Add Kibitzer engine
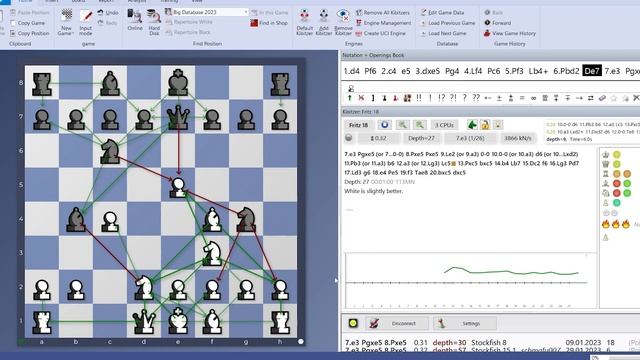Viewport: 640px width, 360px height. point(324,22)
